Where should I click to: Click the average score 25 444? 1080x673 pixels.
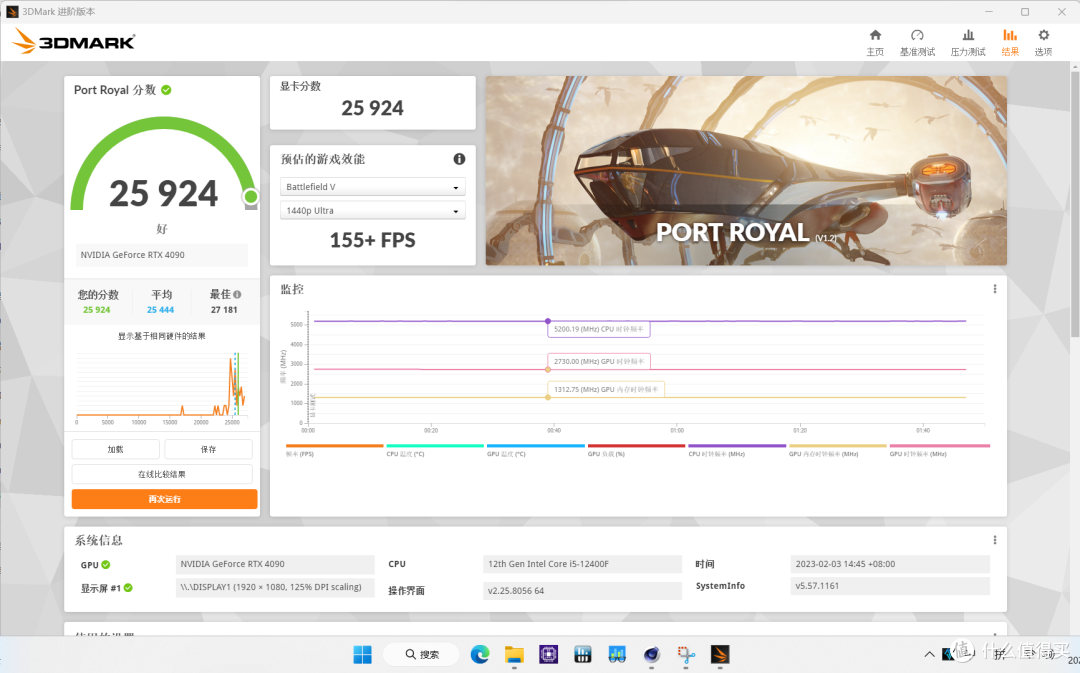click(x=160, y=310)
